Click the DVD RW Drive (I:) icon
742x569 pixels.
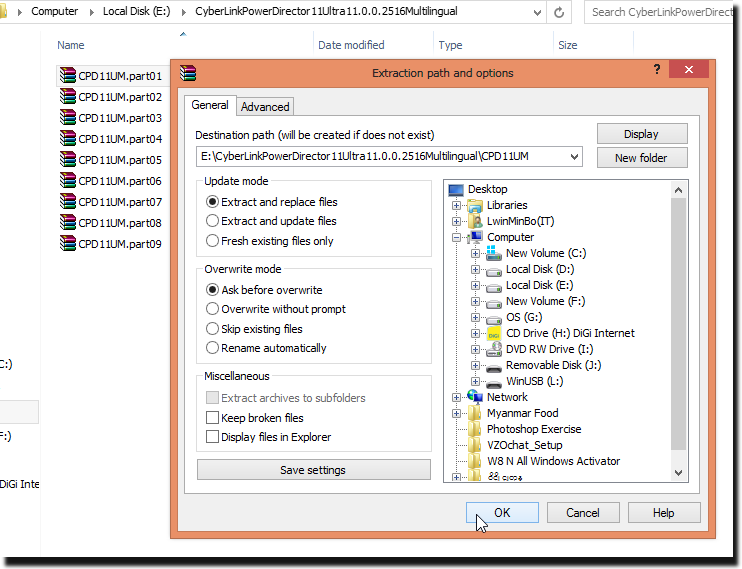point(494,349)
